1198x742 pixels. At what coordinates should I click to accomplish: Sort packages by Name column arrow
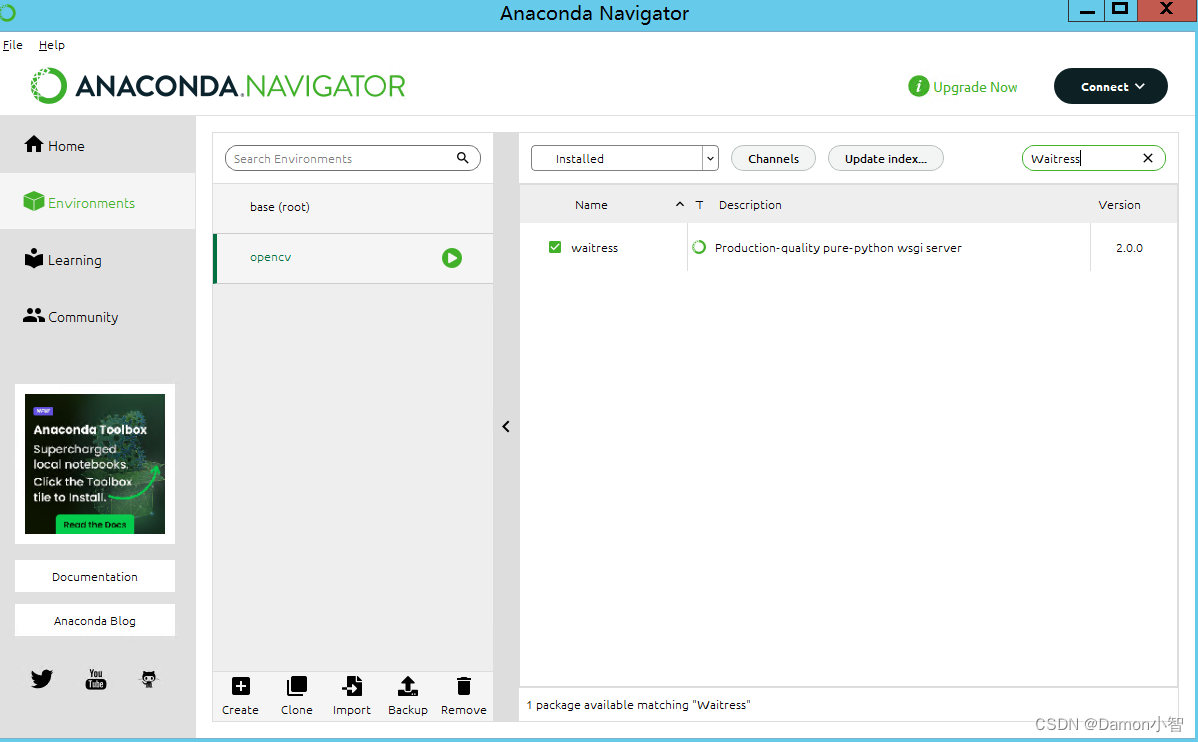coord(679,204)
